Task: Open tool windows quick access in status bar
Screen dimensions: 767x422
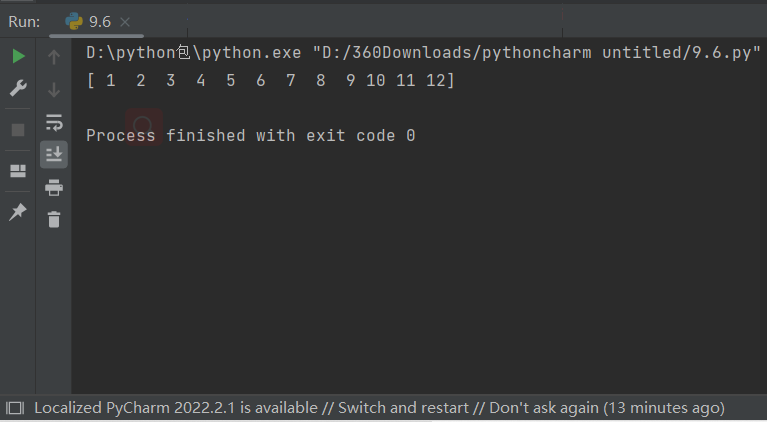Action: tap(15, 408)
